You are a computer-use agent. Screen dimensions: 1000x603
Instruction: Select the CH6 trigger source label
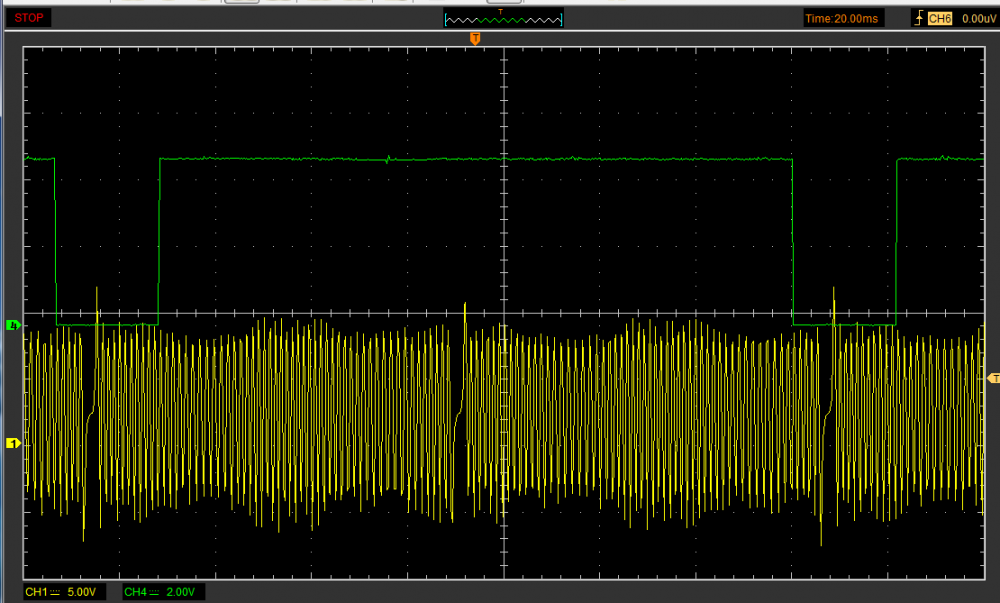[x=939, y=18]
